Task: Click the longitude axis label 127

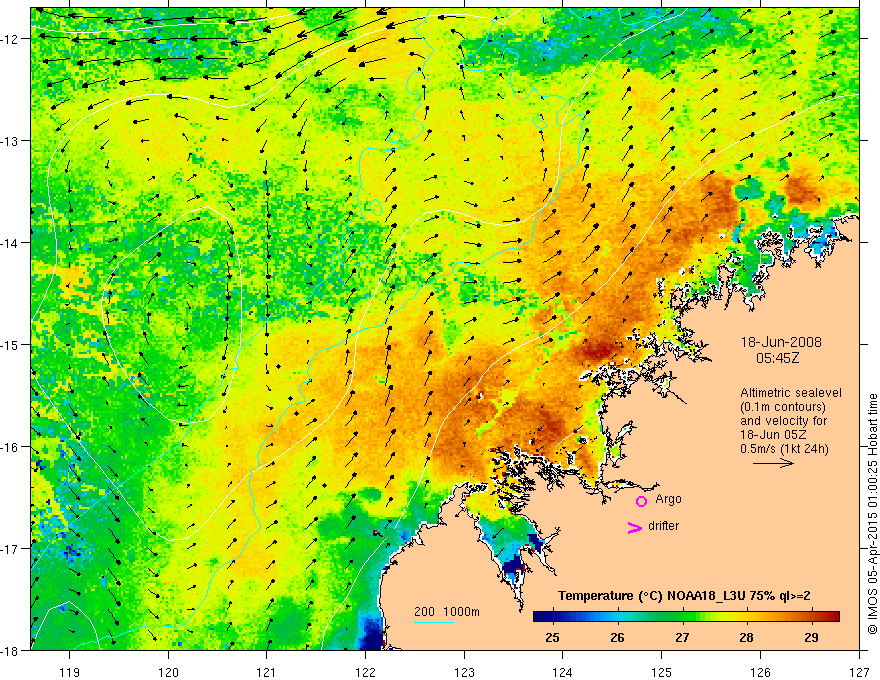Action: (859, 672)
